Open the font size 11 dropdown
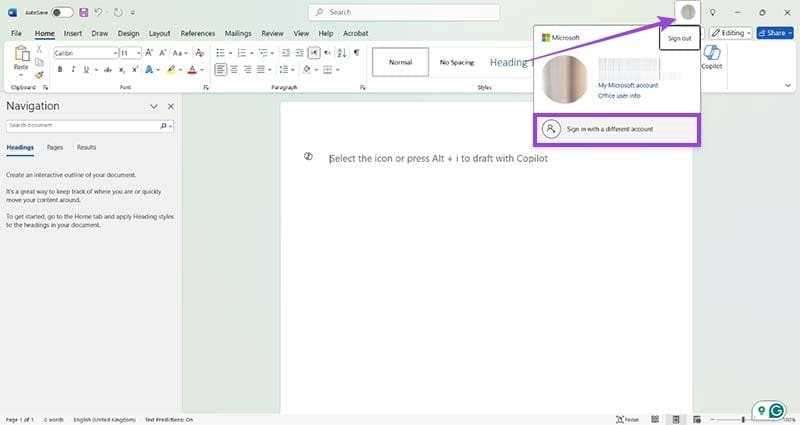This screenshot has width=800, height=425. (x=139, y=53)
